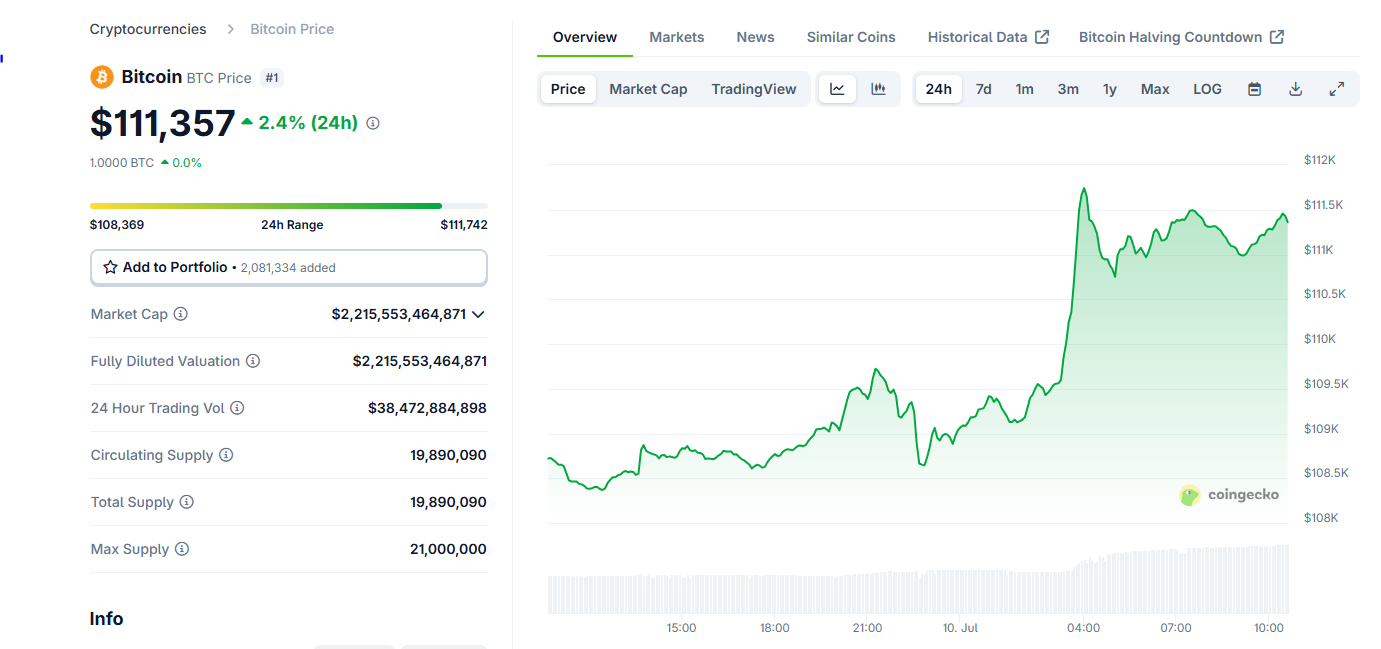Select the 24h time range
This screenshot has height=649, width=1381.
(x=939, y=89)
